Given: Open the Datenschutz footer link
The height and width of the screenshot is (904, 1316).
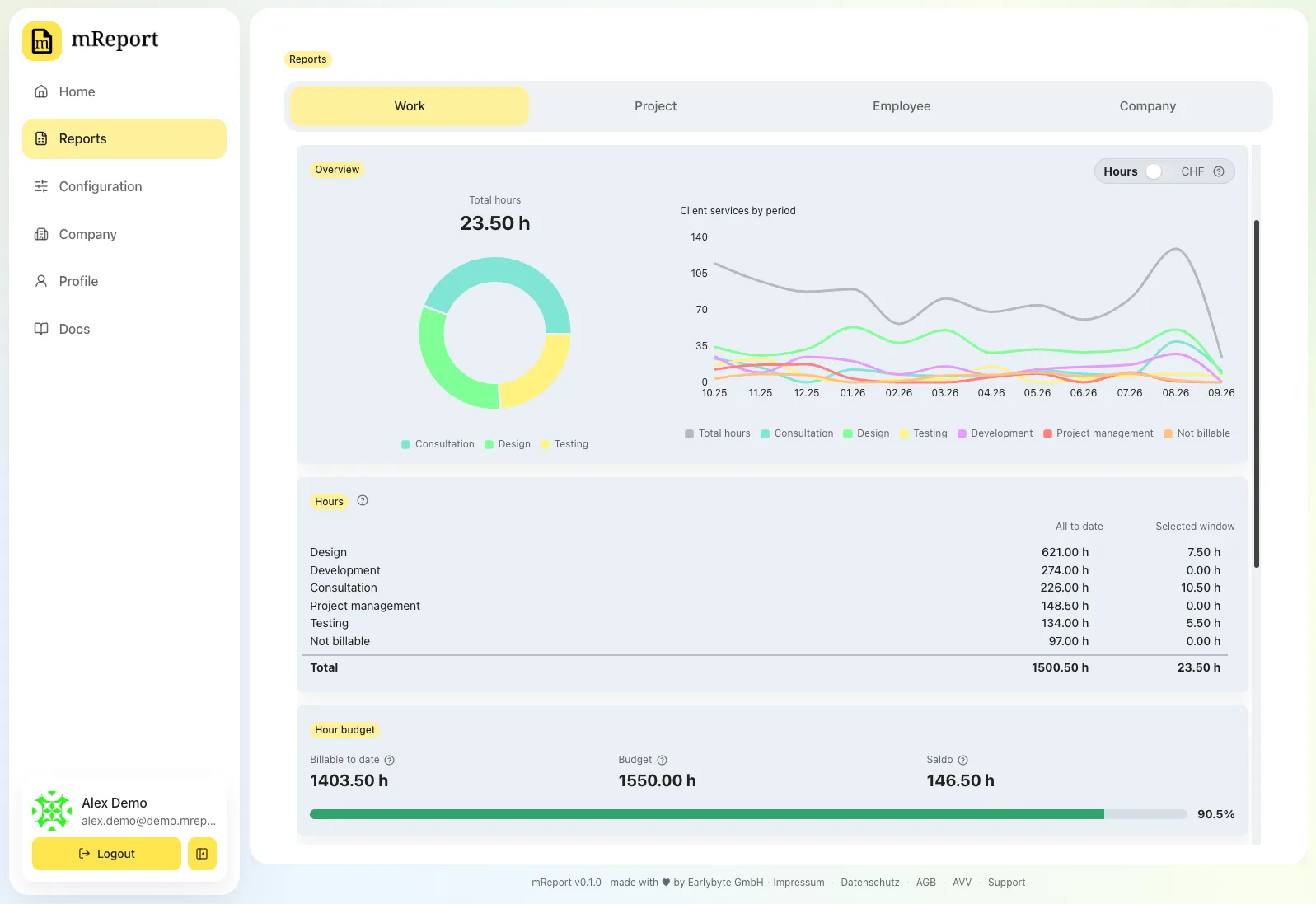Looking at the screenshot, I should tap(870, 883).
